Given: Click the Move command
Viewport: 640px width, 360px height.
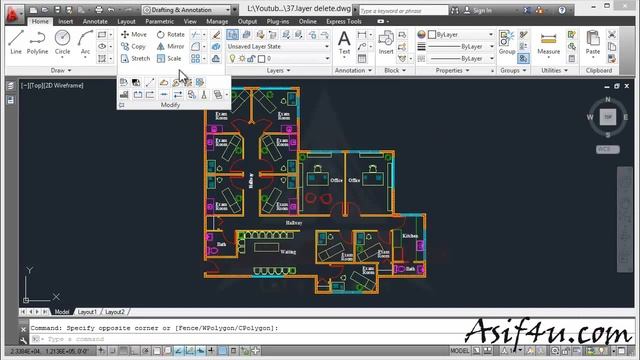Looking at the screenshot, I should pyautogui.click(x=133, y=34).
